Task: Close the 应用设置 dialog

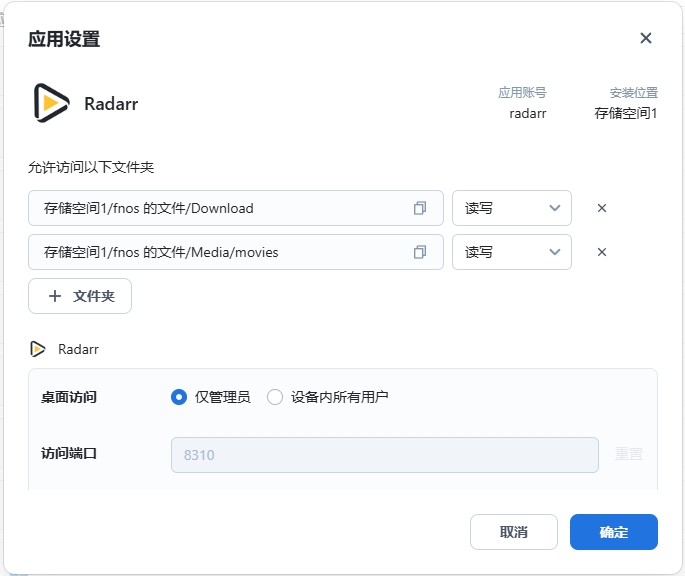Action: click(x=645, y=38)
